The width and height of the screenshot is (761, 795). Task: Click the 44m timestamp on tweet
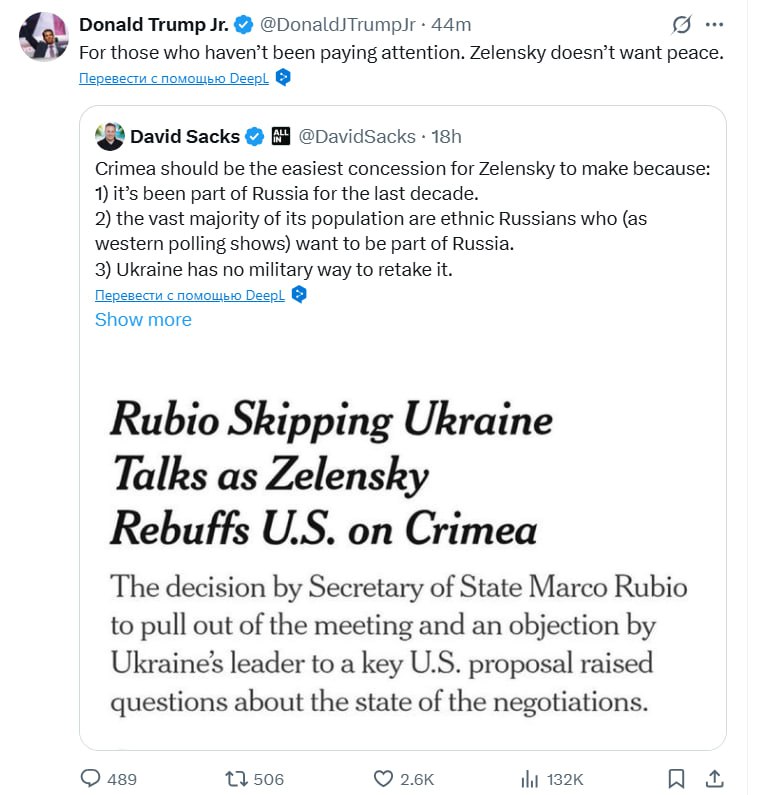point(451,25)
